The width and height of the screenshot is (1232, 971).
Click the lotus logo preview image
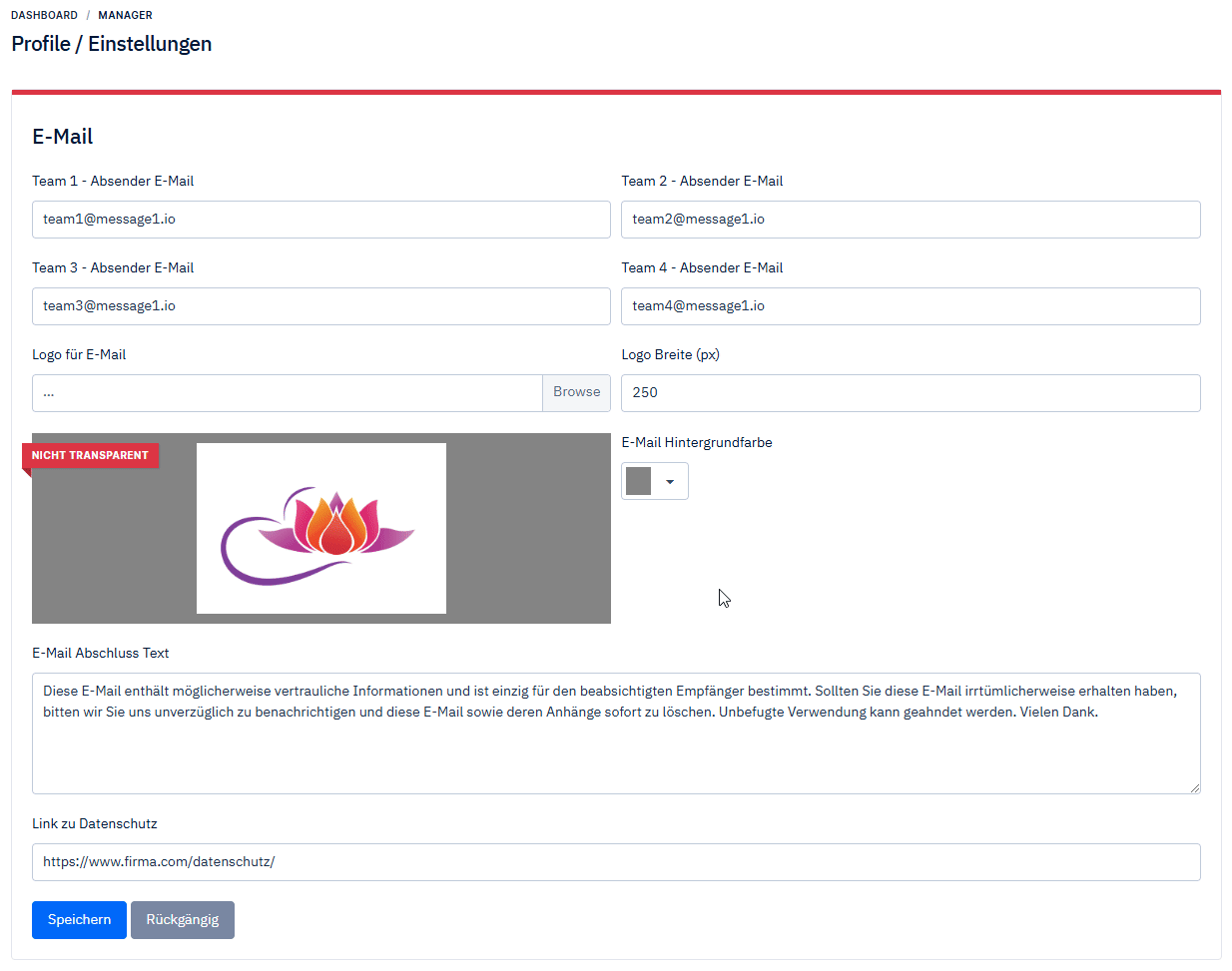tap(320, 528)
